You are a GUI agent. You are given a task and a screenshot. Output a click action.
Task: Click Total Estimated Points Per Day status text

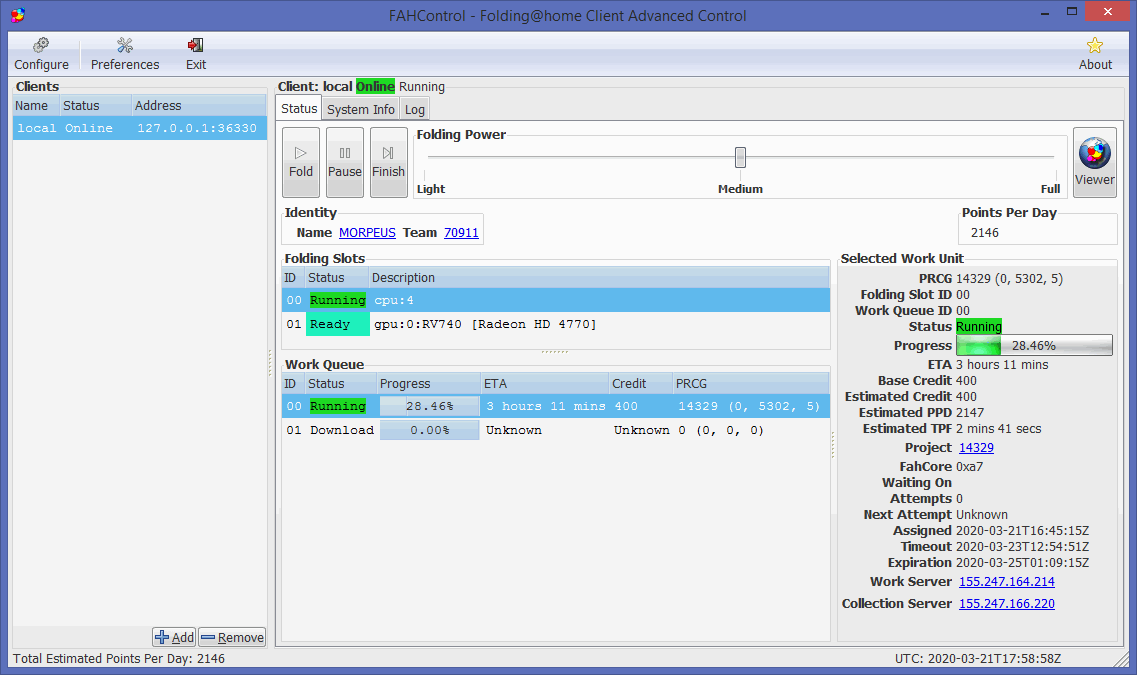119,658
